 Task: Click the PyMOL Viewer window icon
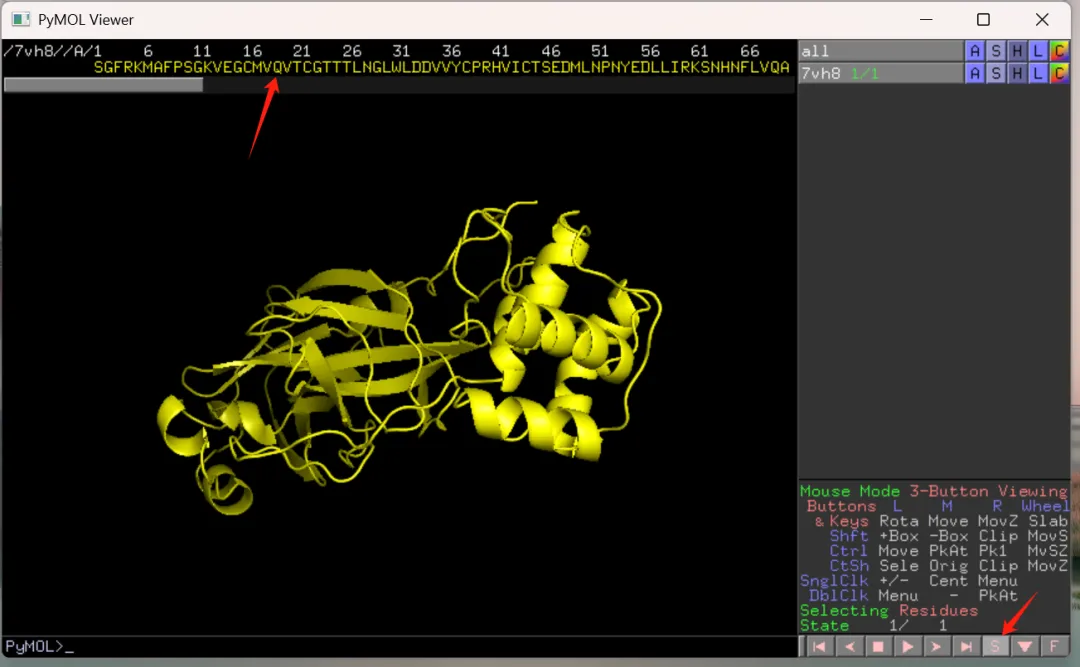coord(21,19)
